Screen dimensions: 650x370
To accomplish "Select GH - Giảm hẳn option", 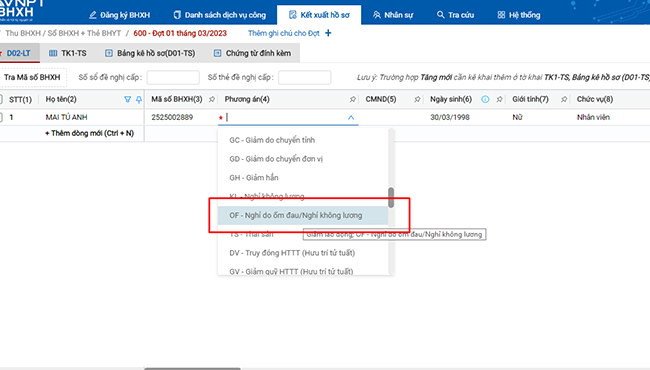I will tap(303, 177).
